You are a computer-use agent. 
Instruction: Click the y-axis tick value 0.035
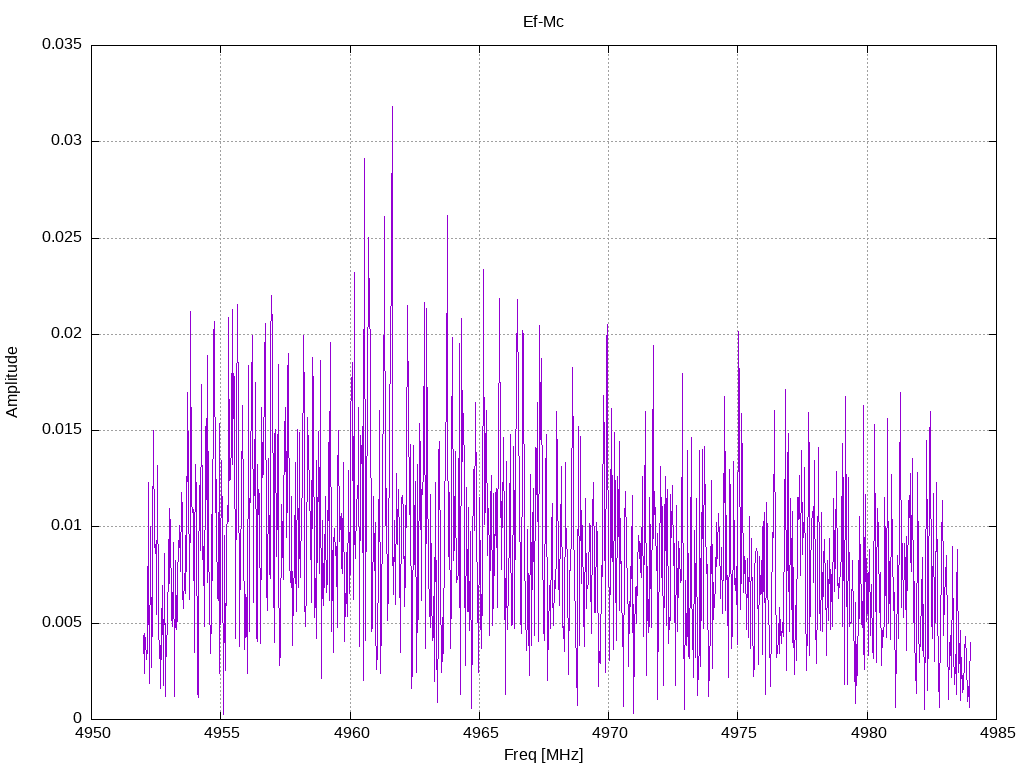(x=62, y=44)
